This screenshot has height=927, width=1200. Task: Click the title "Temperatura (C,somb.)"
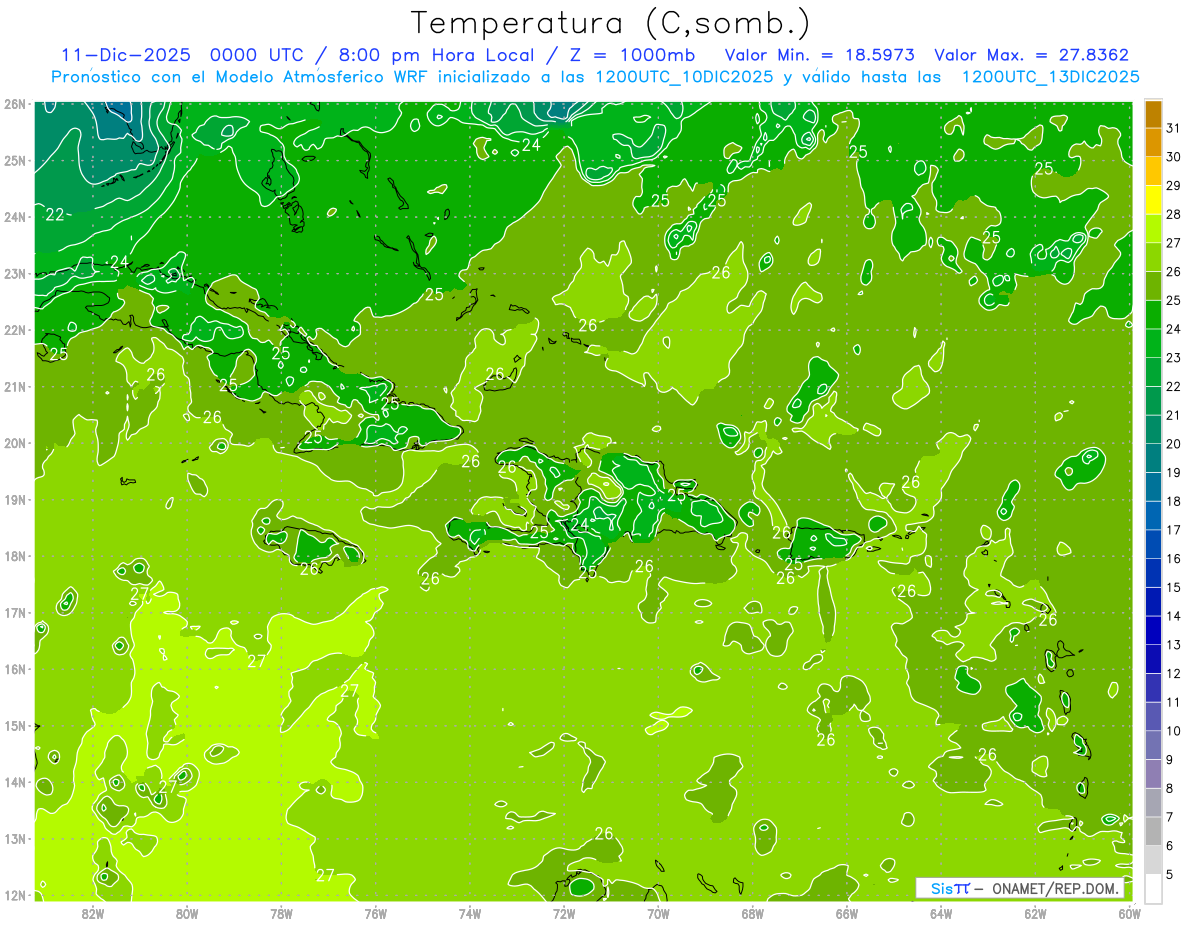tap(611, 23)
